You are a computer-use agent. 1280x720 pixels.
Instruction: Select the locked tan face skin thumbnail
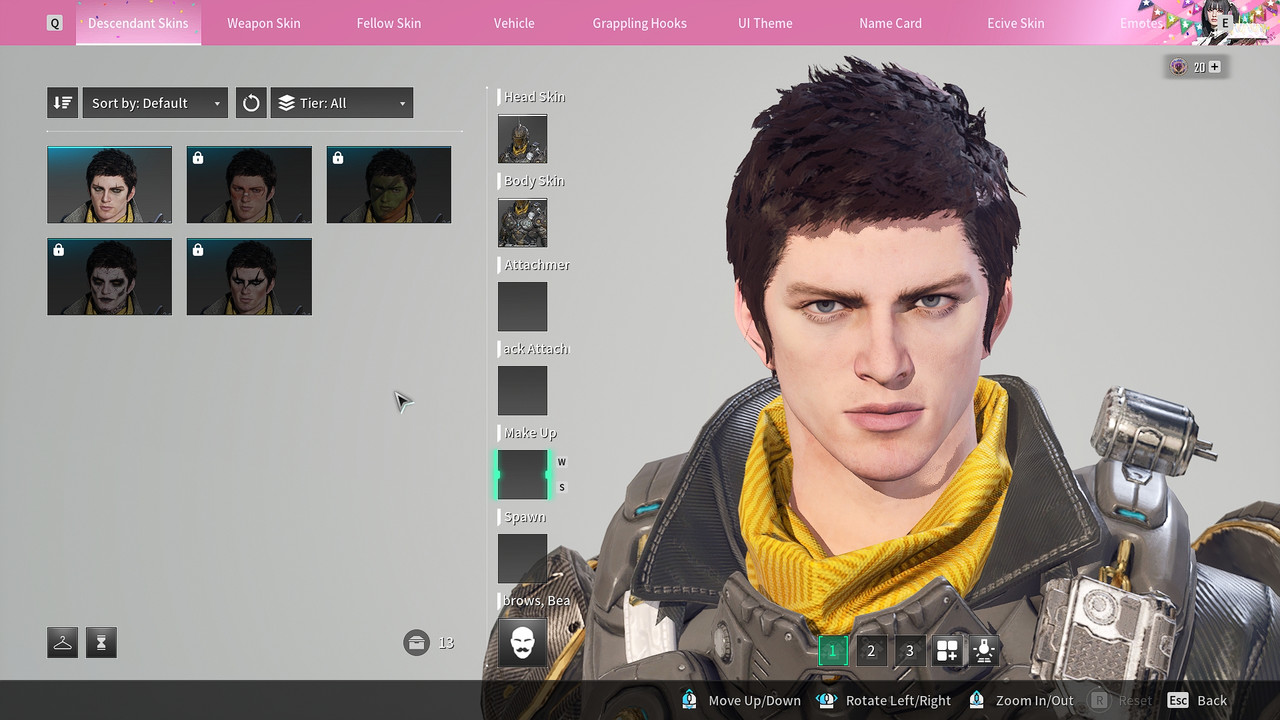(x=249, y=185)
